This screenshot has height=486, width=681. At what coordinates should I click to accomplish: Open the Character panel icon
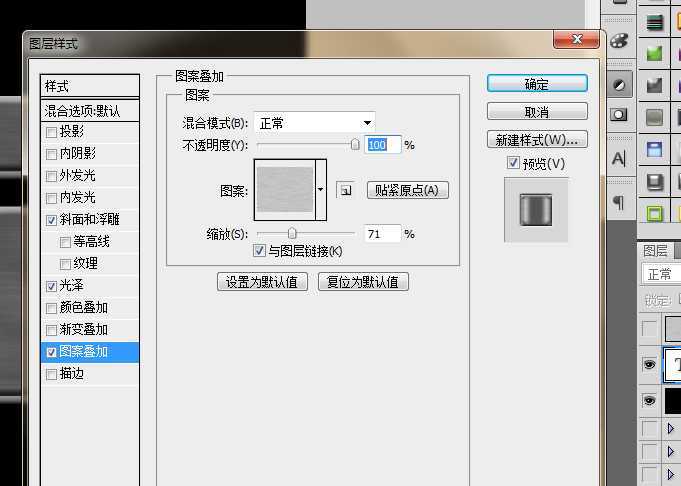[619, 159]
